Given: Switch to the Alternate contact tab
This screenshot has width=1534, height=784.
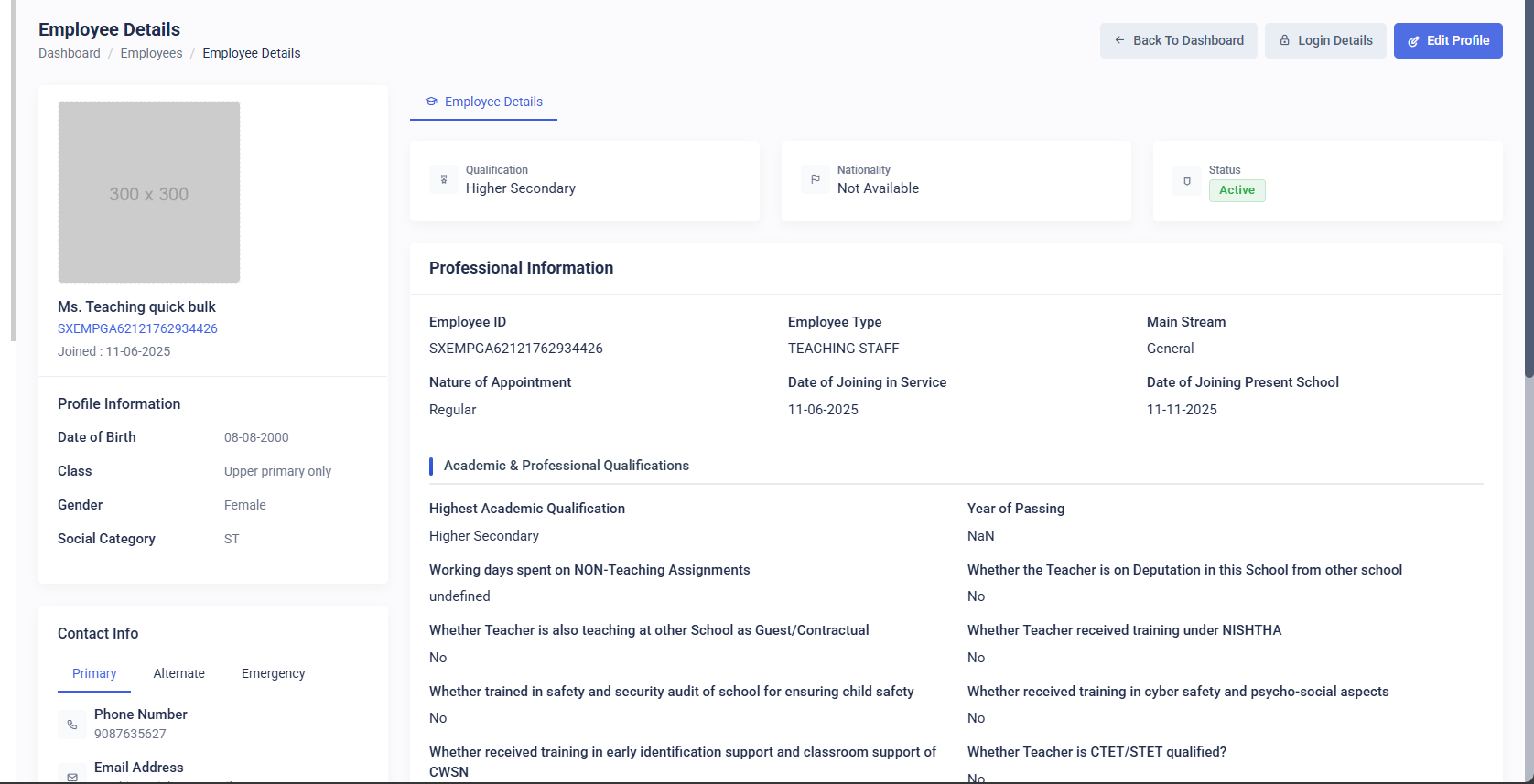Looking at the screenshot, I should (x=179, y=673).
